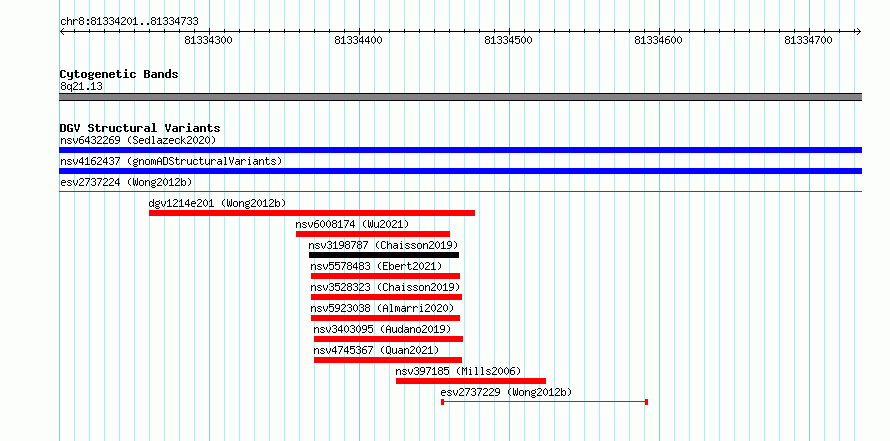This screenshot has height=441, width=890.
Task: Click the esv2737224 (Wong2012b) label
Action: pyautogui.click(x=126, y=182)
